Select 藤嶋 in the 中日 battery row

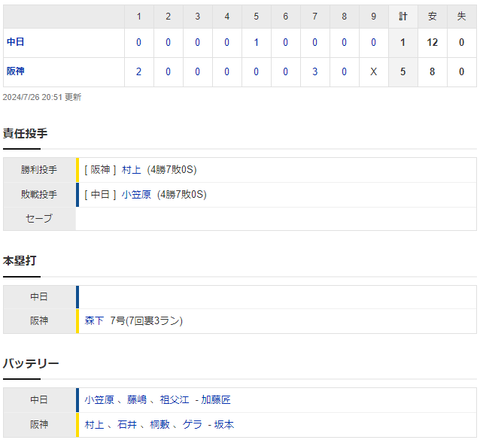click(x=137, y=400)
